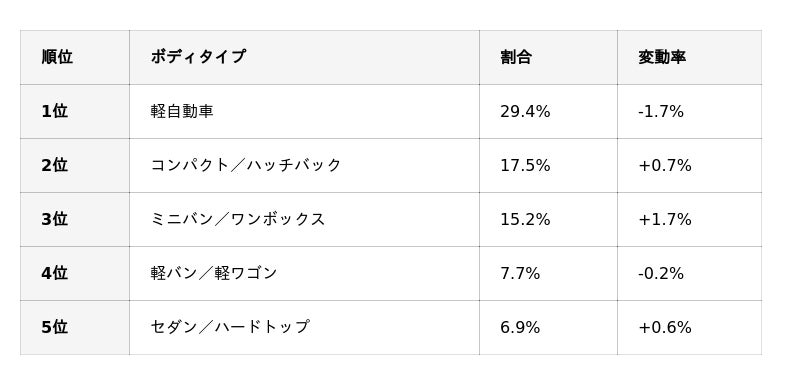Click the +1.7% change value
800x385 pixels.
665,219
